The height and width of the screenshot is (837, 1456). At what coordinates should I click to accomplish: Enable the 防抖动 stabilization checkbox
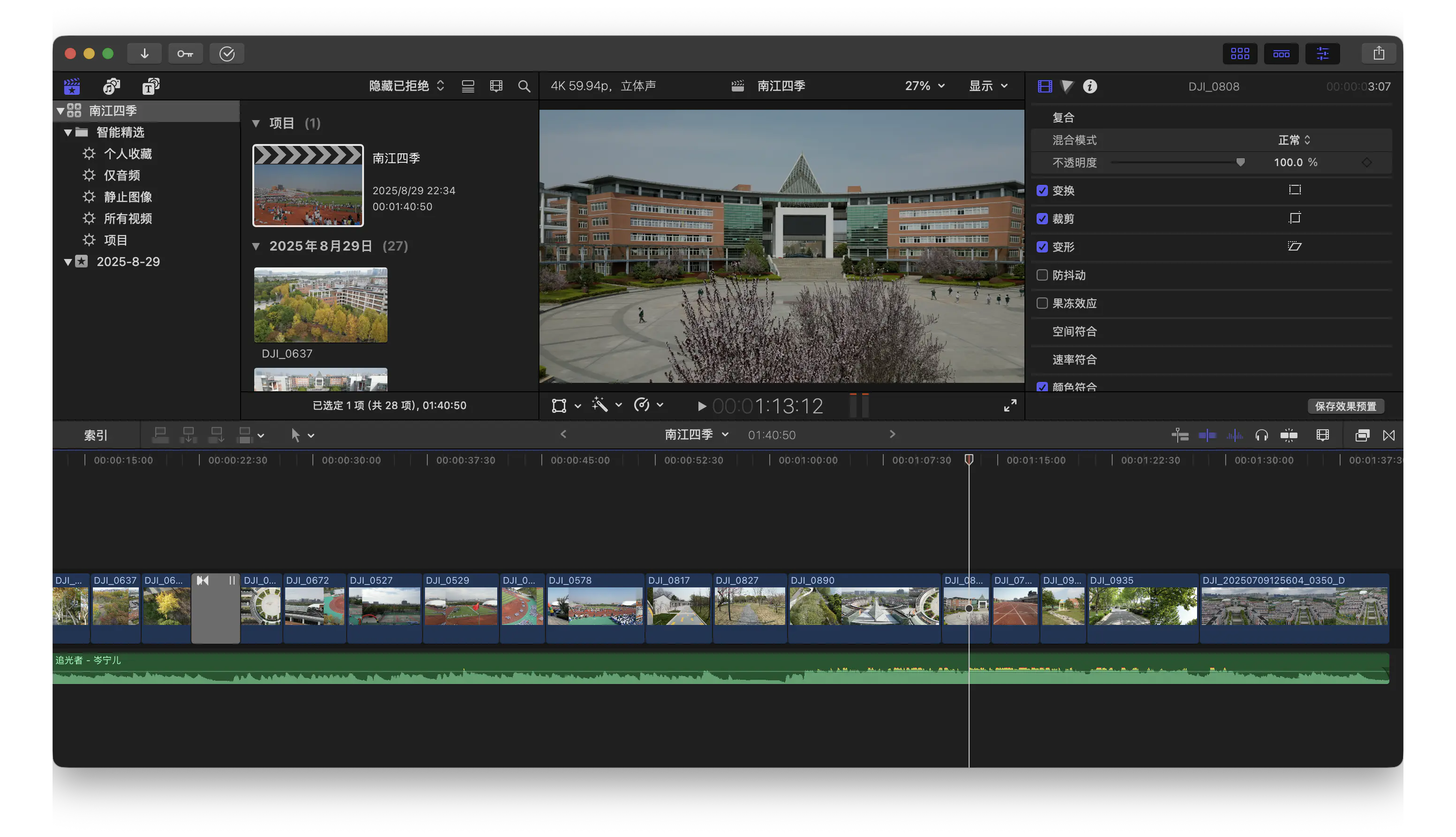(1042, 275)
